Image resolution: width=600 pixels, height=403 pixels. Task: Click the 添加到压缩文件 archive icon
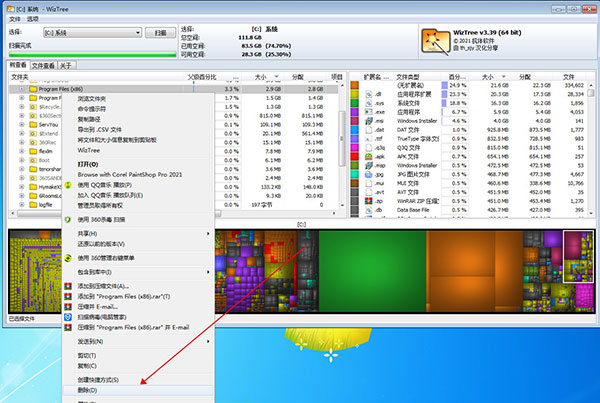click(69, 285)
